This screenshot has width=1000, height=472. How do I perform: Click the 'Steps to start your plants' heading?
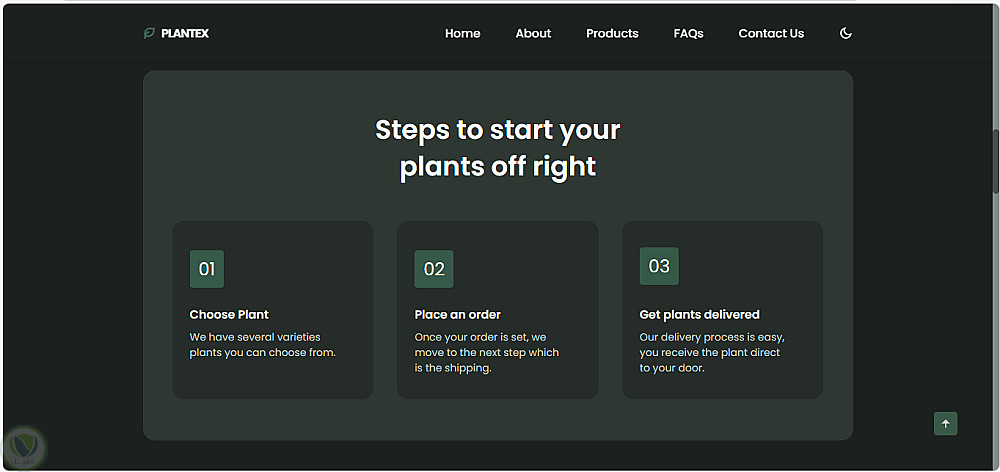pyautogui.click(x=498, y=148)
